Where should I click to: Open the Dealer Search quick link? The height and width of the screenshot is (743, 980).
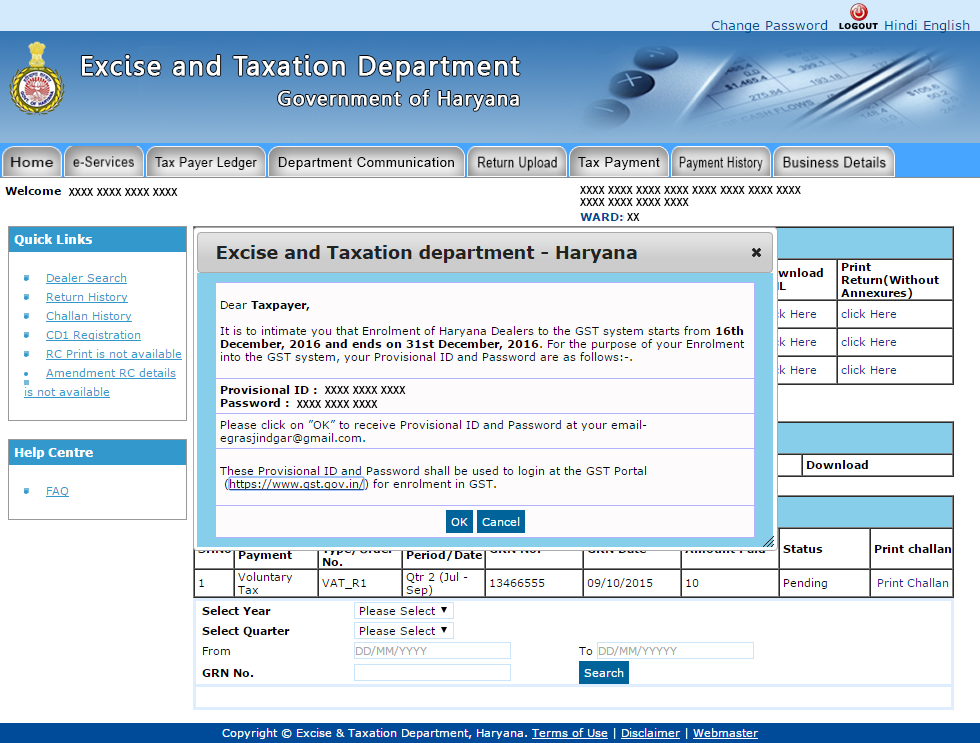click(x=86, y=278)
